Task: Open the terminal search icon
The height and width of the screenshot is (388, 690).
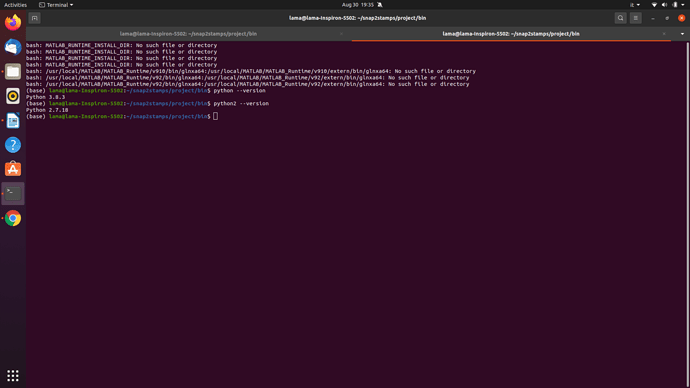Action: point(620,18)
